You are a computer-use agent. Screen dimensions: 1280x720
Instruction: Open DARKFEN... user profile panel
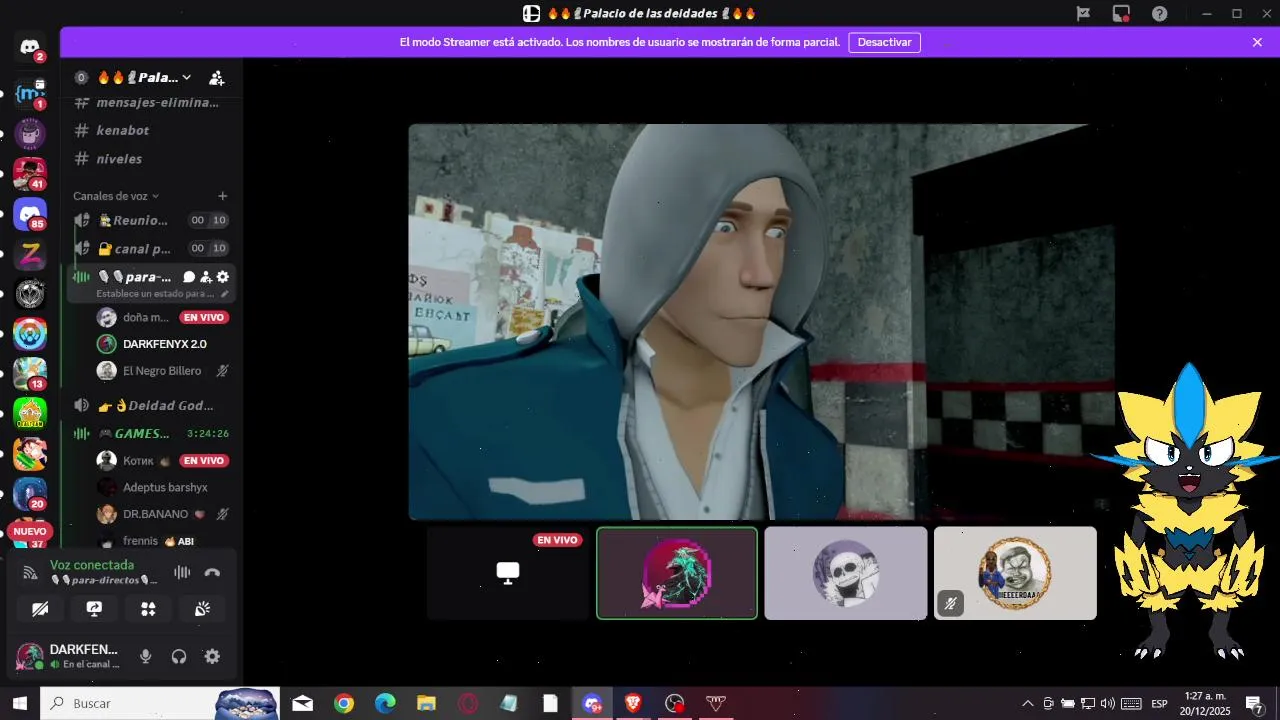point(69,656)
